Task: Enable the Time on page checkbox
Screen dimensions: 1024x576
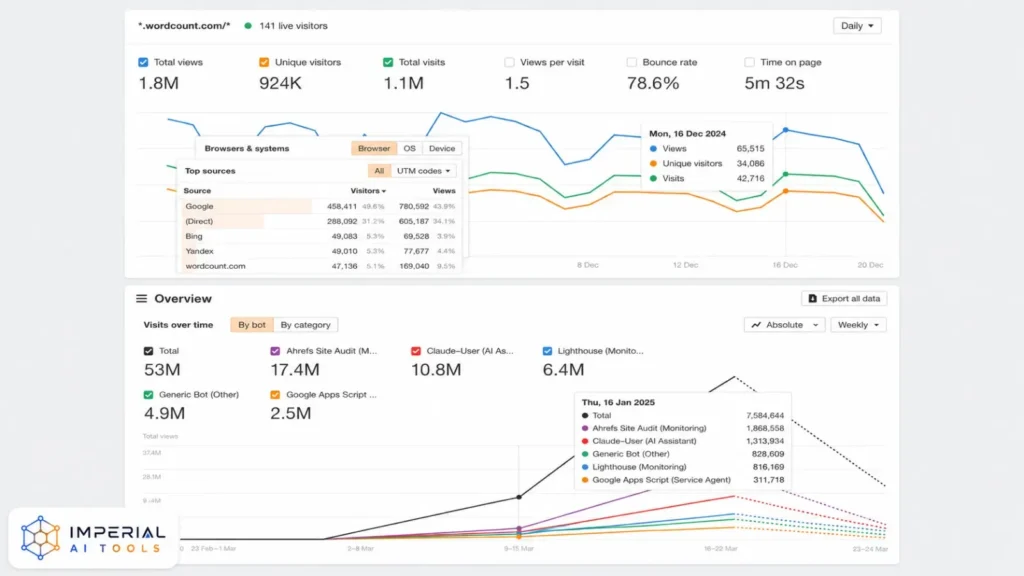Action: click(x=749, y=62)
